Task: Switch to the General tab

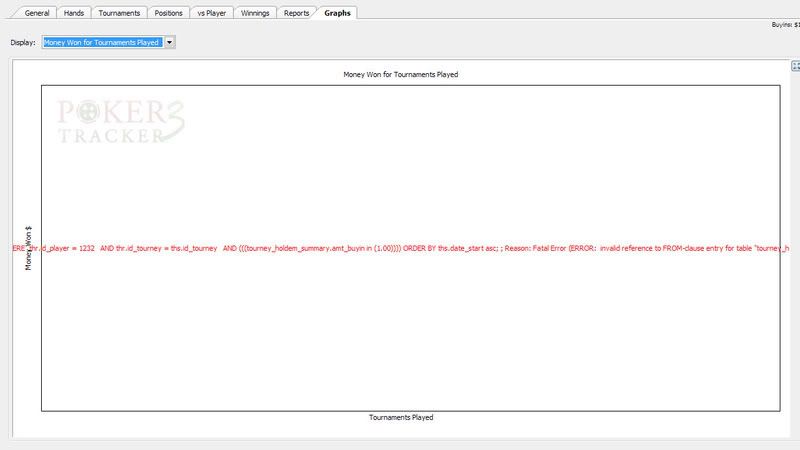Action: pyautogui.click(x=36, y=13)
